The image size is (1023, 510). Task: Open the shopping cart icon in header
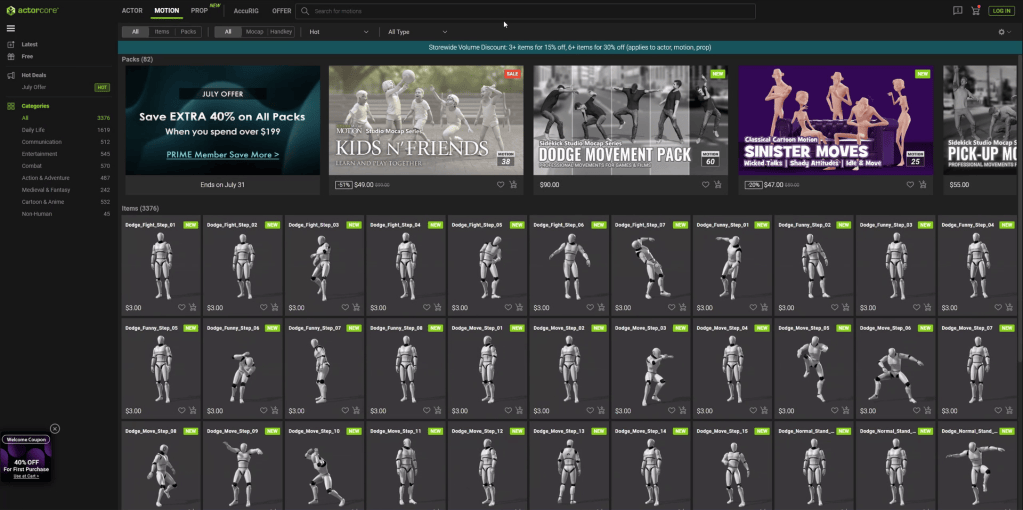pyautogui.click(x=976, y=10)
